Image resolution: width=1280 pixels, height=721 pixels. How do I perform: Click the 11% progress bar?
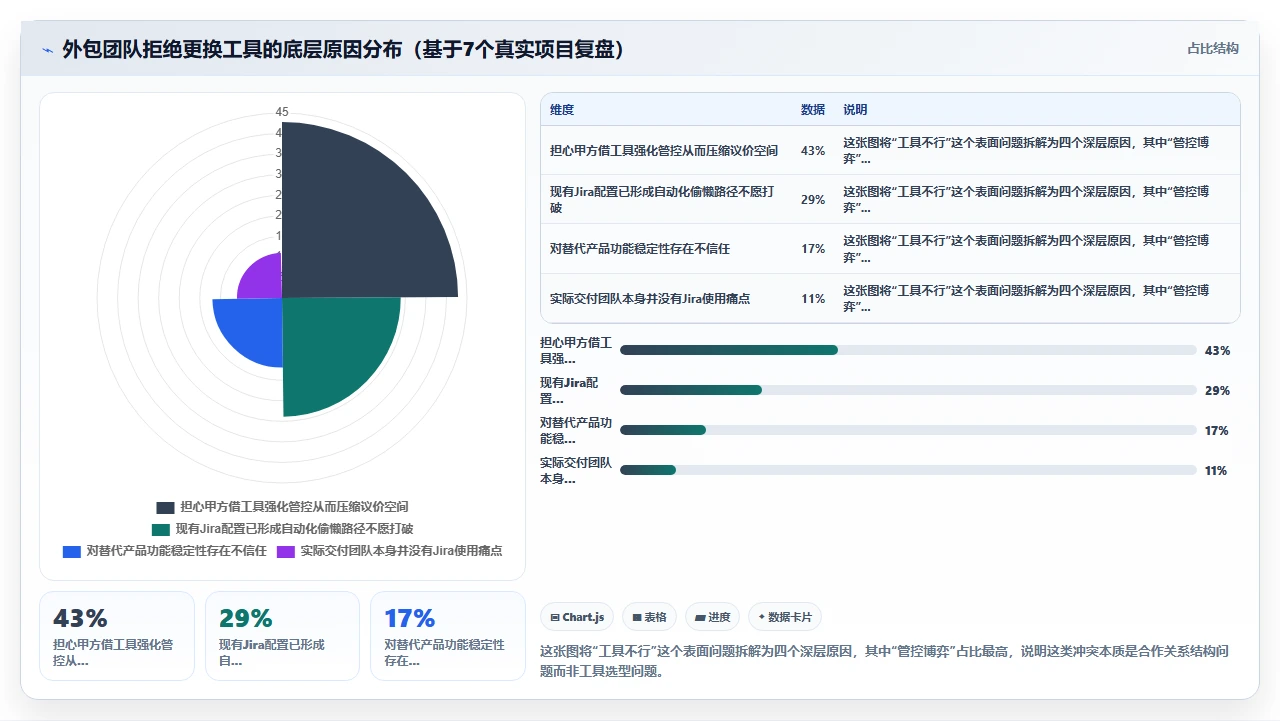tap(908, 470)
